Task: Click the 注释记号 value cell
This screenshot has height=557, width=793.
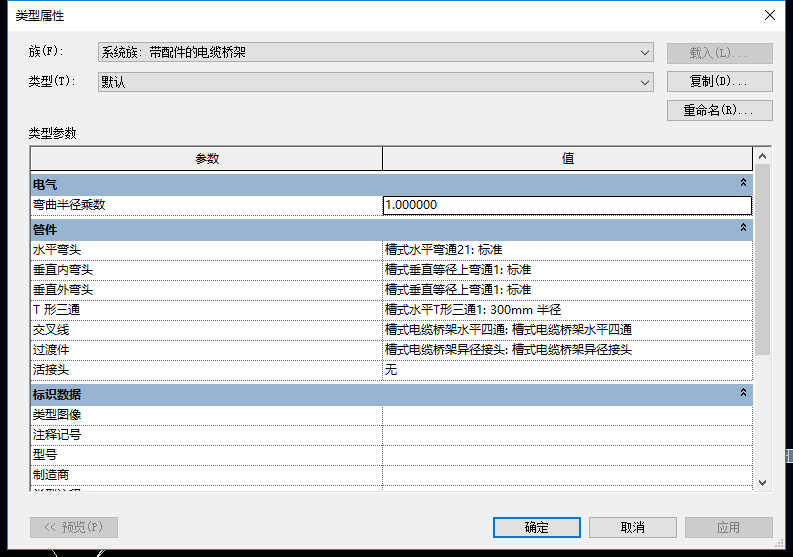Action: (x=567, y=435)
